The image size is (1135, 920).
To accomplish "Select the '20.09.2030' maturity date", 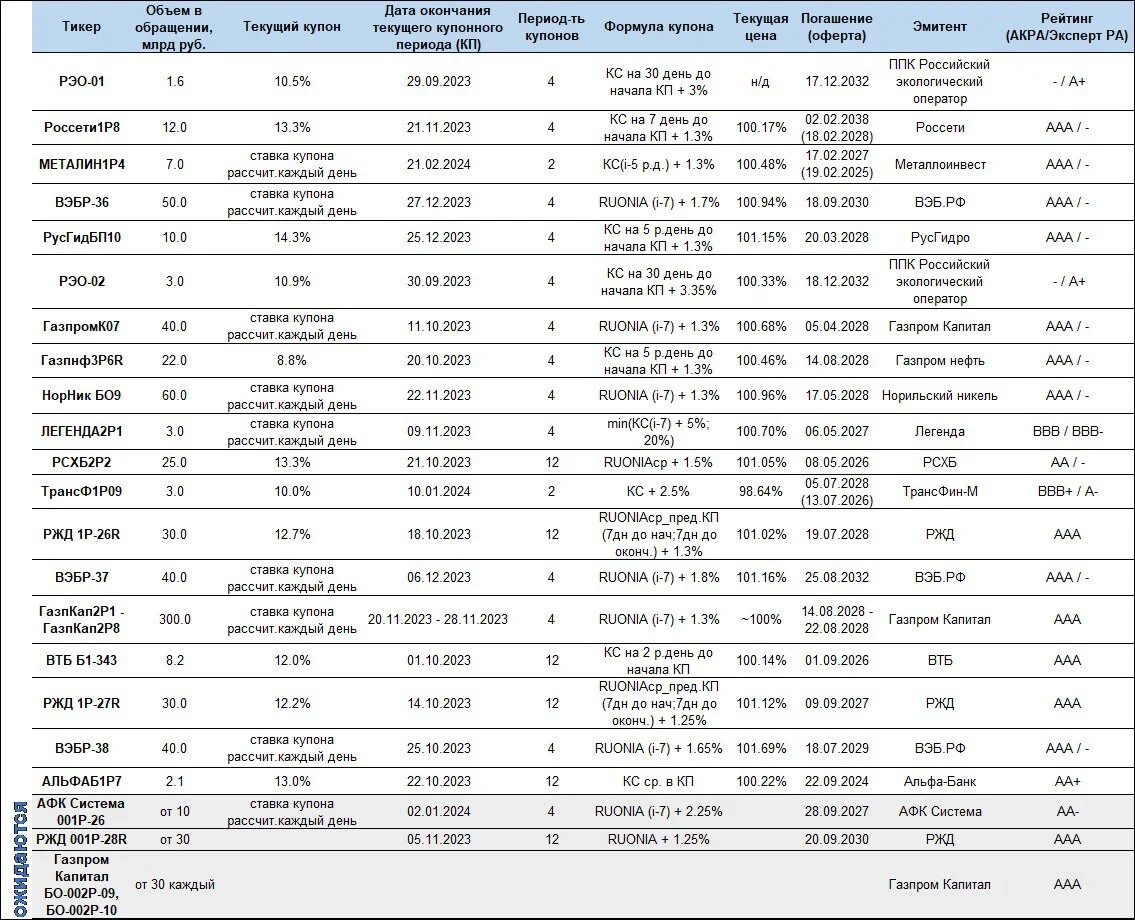I will click(837, 840).
